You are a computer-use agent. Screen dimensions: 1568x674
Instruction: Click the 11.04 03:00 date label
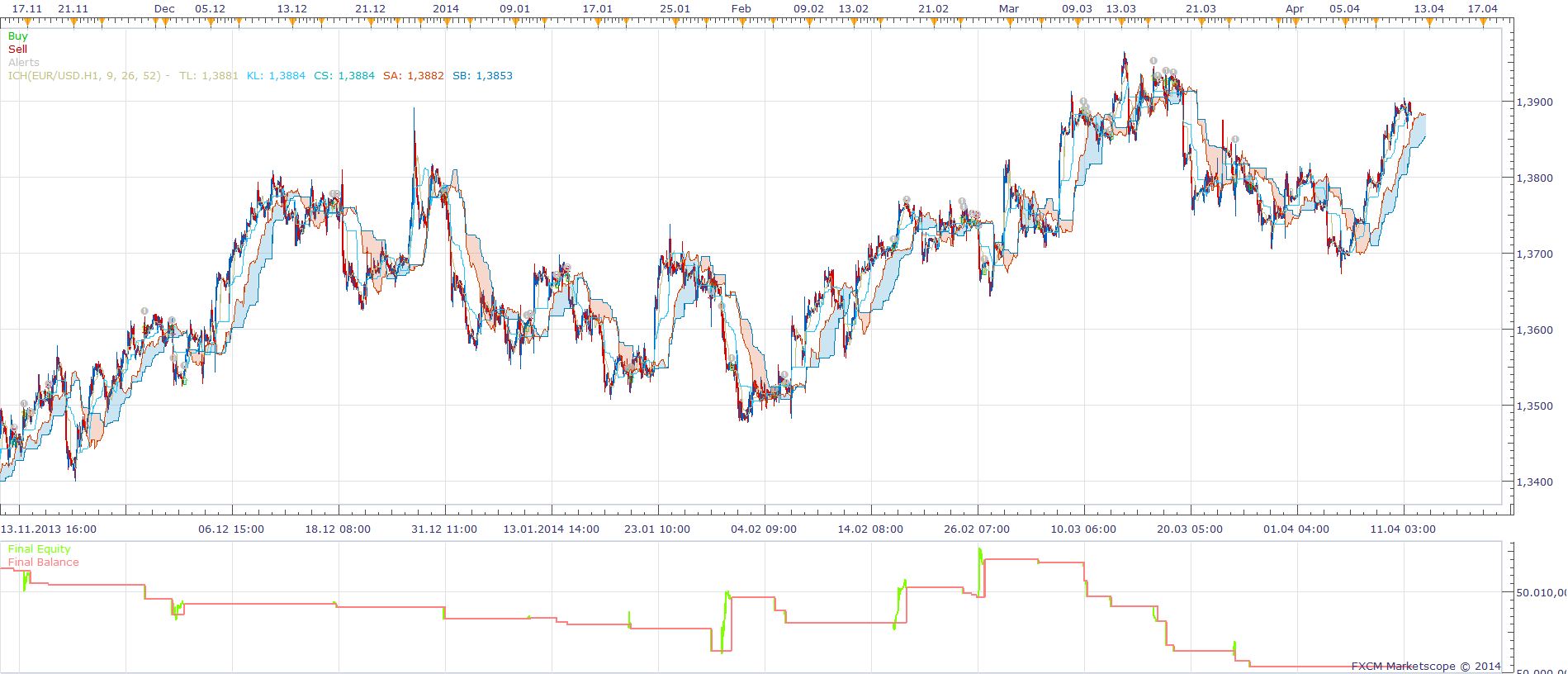coord(1403,529)
